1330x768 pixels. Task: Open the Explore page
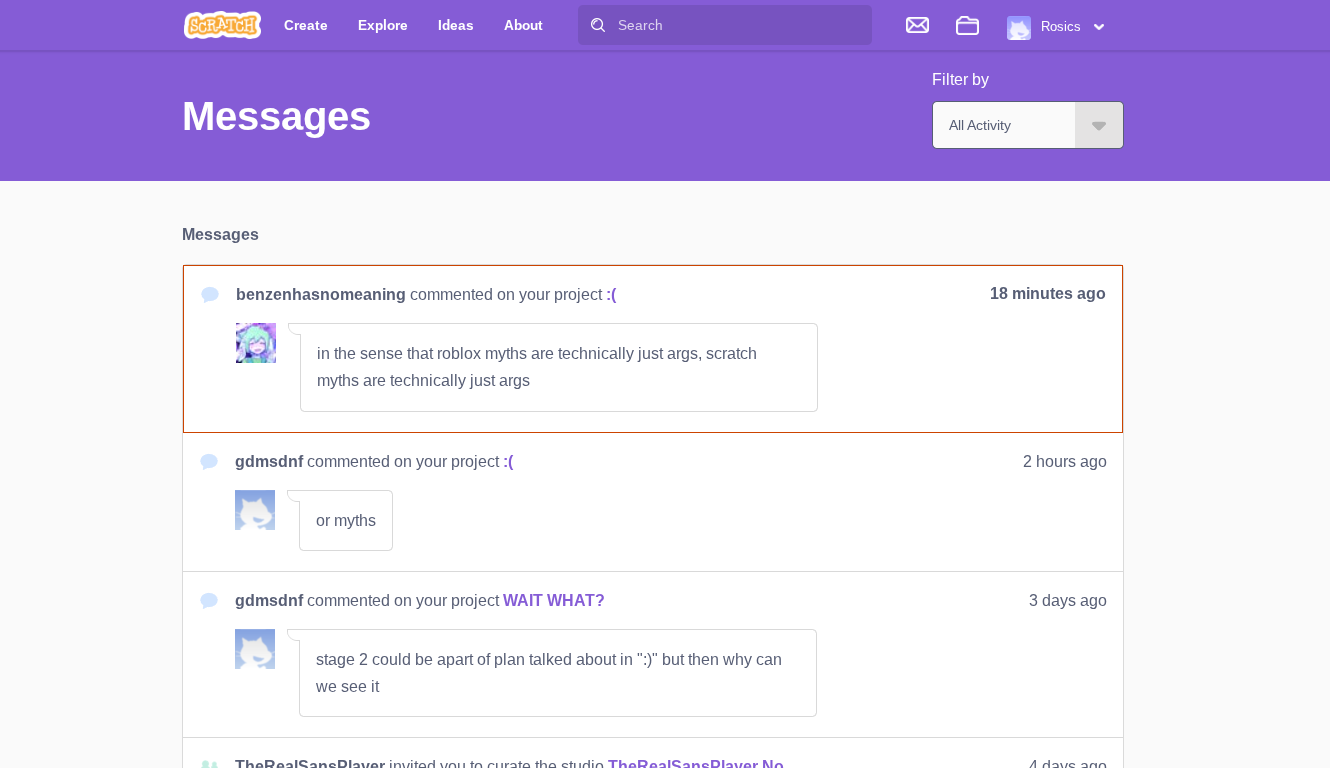[x=382, y=25]
